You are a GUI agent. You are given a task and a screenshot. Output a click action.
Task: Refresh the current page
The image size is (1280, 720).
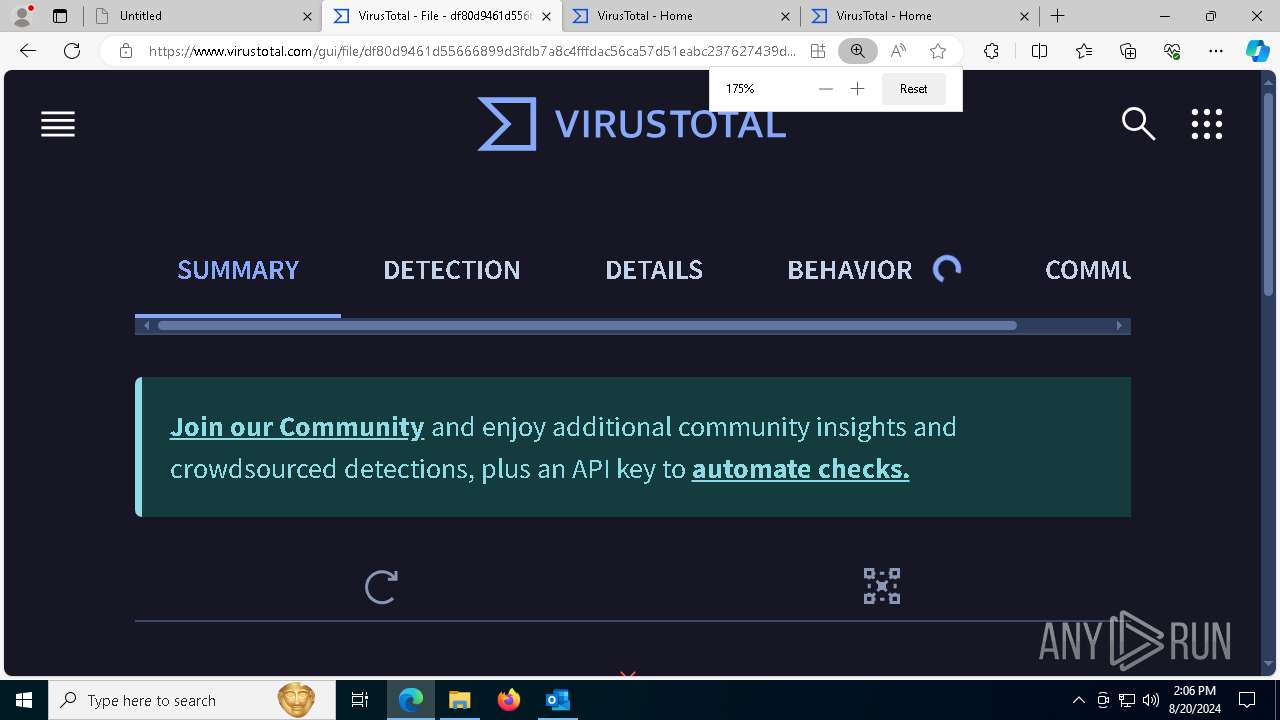(72, 51)
